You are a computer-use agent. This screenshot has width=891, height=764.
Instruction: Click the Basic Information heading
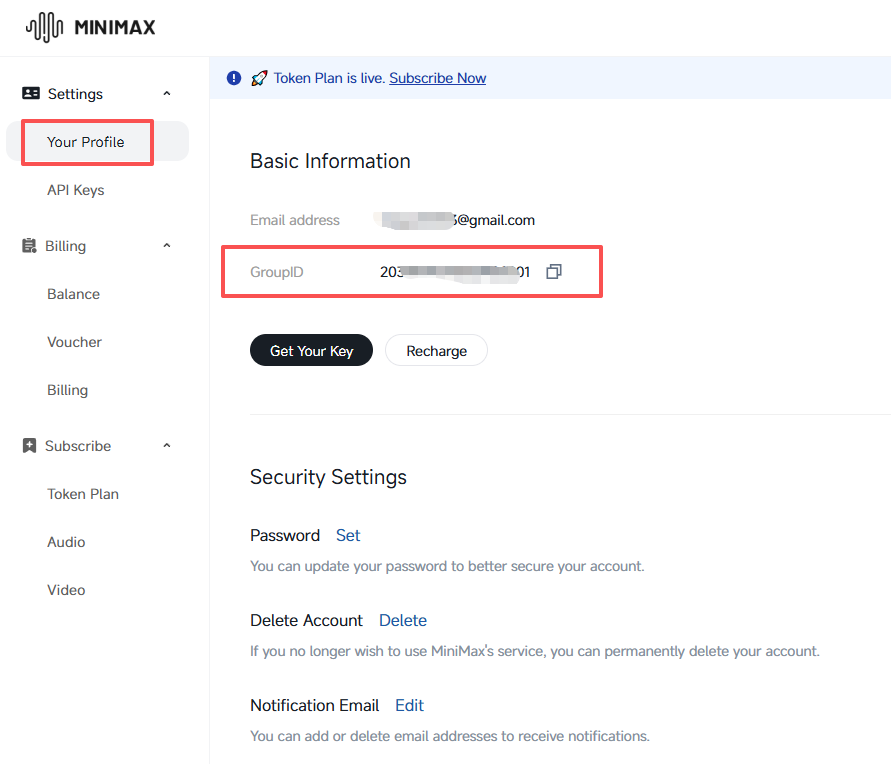point(330,161)
